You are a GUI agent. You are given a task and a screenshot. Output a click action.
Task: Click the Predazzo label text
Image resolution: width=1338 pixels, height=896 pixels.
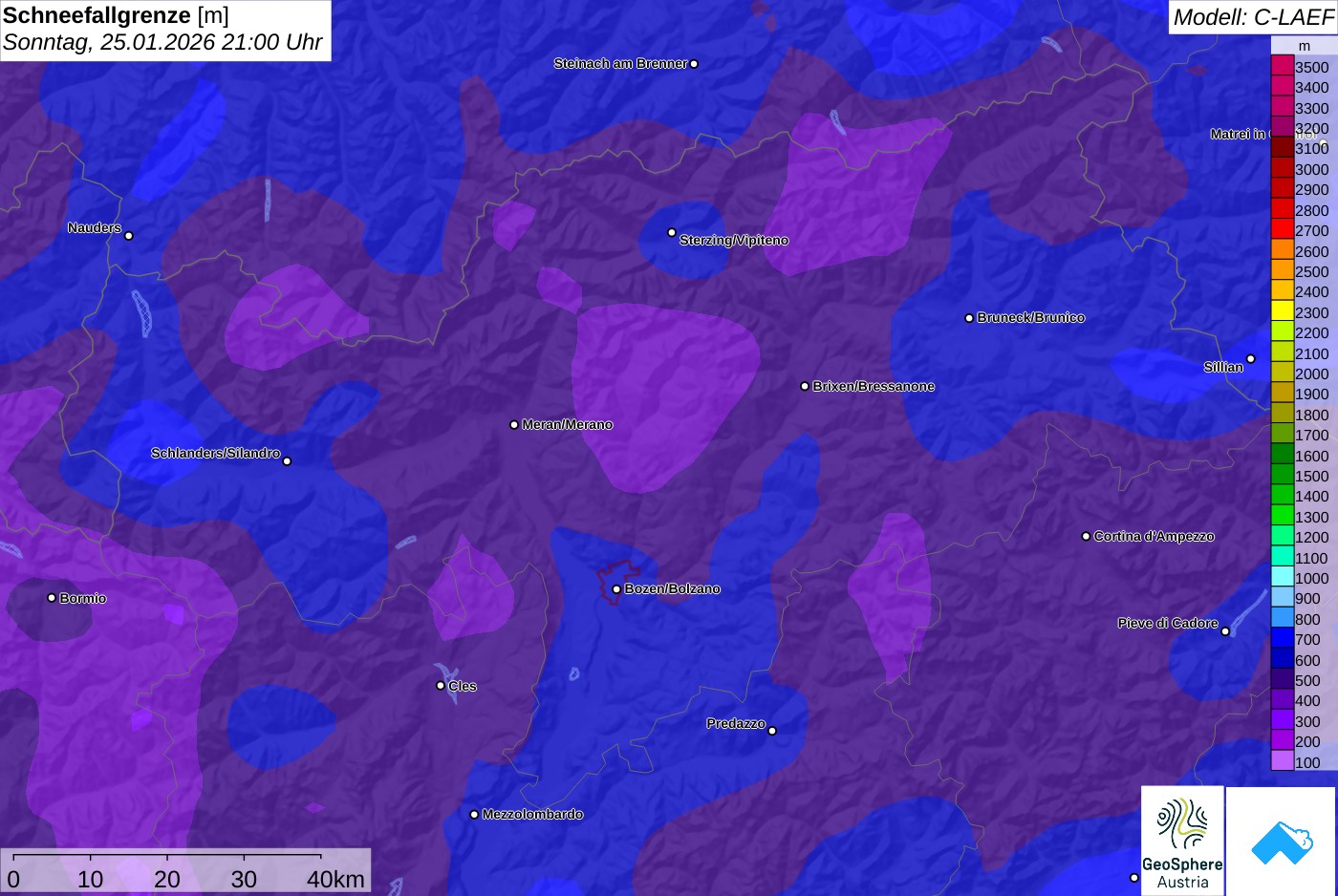point(736,724)
